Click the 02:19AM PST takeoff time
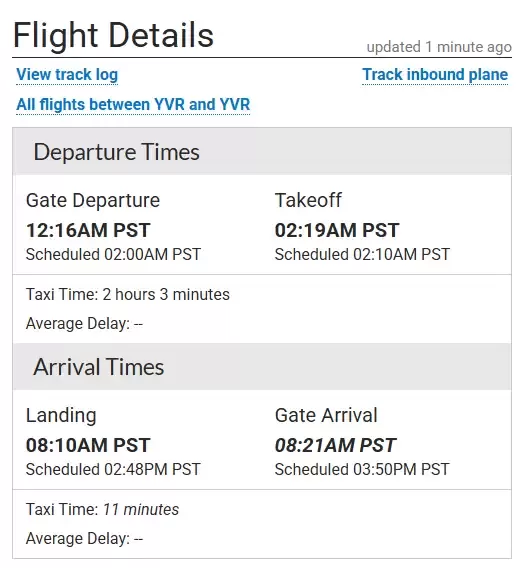This screenshot has height=568, width=519. tap(337, 230)
